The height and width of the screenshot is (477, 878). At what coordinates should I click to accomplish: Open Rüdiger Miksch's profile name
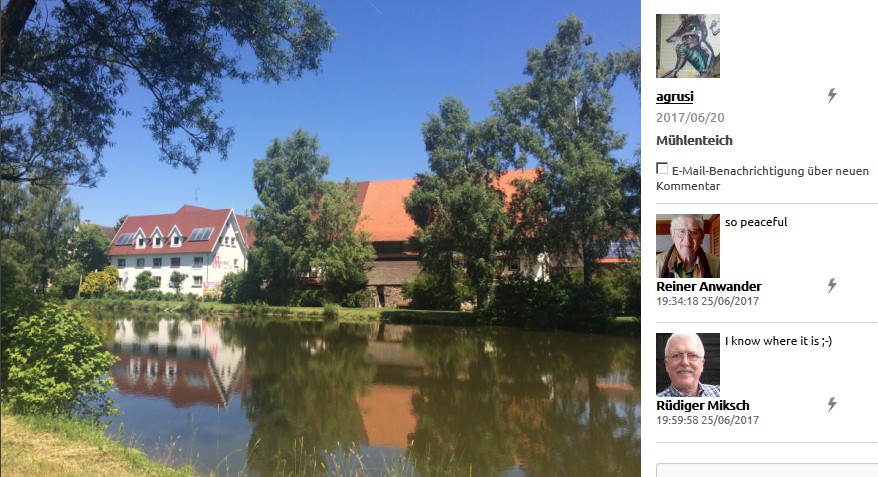coord(703,405)
